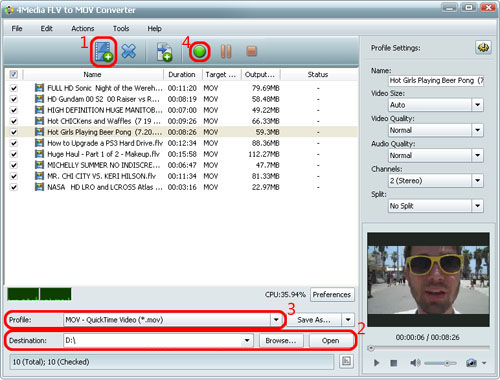
Task: Click the 4Media app icon in title bar
Action: tap(9, 10)
